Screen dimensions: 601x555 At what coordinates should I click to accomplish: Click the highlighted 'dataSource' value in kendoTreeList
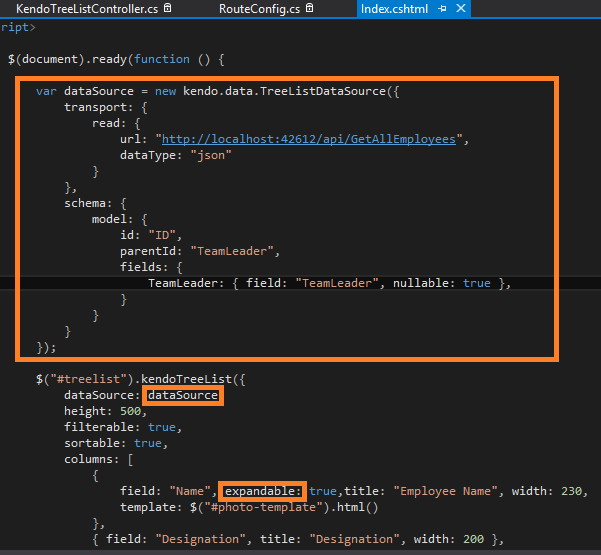[x=183, y=395]
